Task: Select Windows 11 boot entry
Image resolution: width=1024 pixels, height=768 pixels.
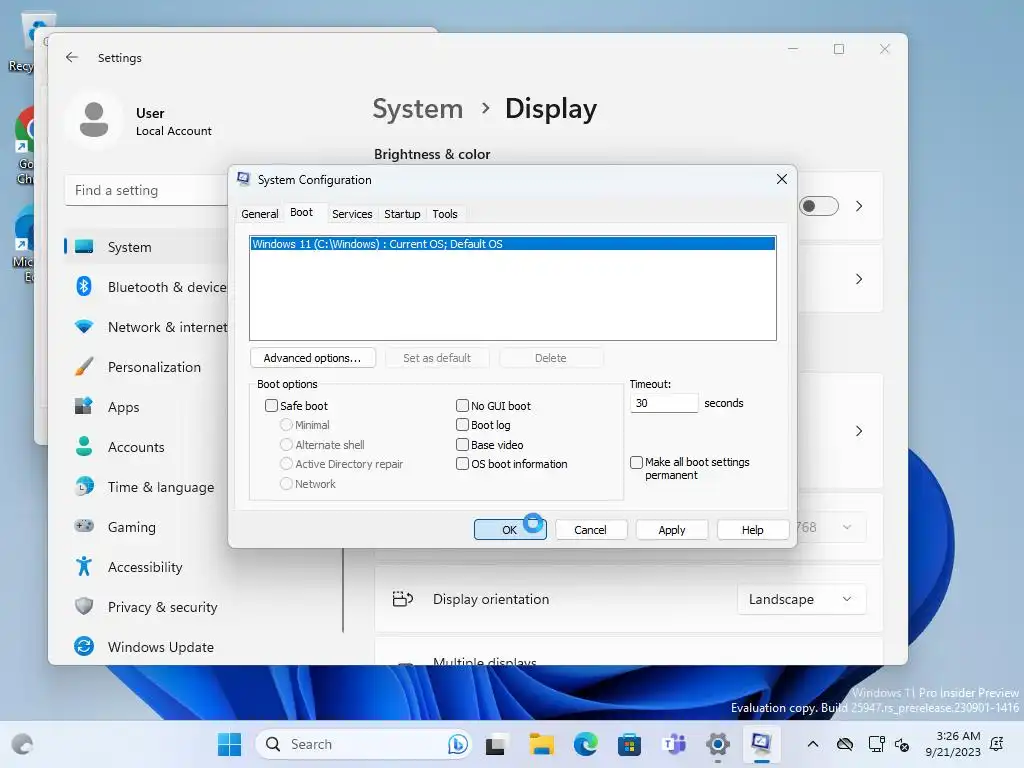Action: click(x=513, y=244)
